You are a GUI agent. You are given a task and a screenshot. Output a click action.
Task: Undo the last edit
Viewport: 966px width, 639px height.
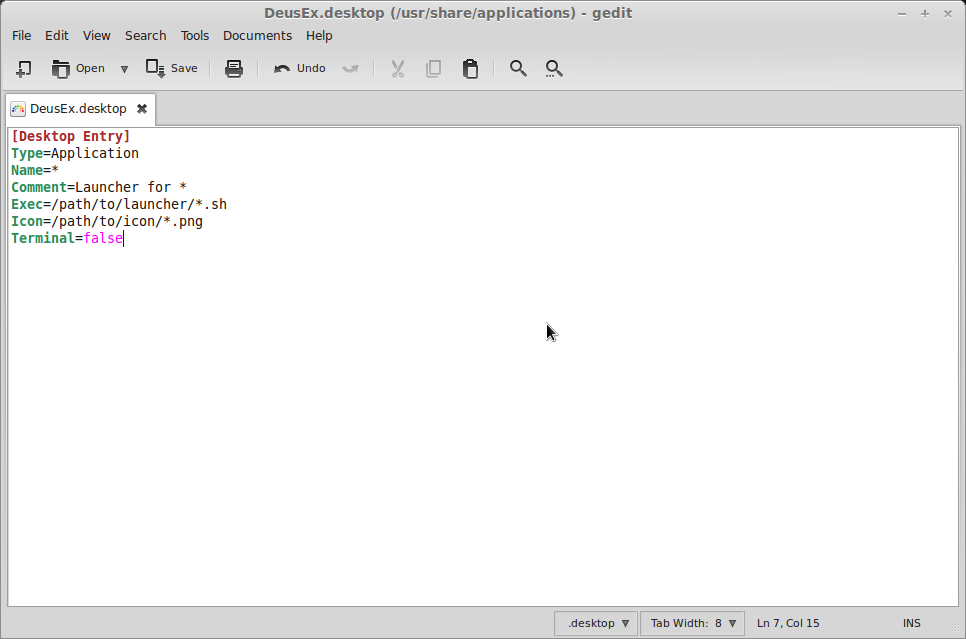coord(299,68)
